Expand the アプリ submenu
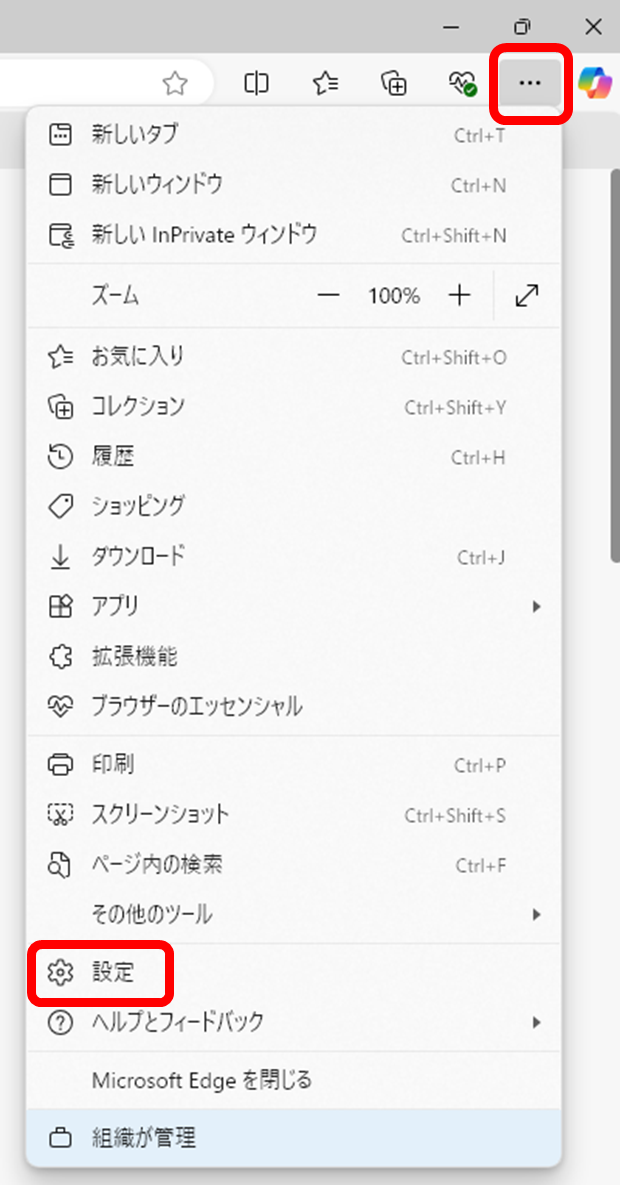 (x=294, y=605)
